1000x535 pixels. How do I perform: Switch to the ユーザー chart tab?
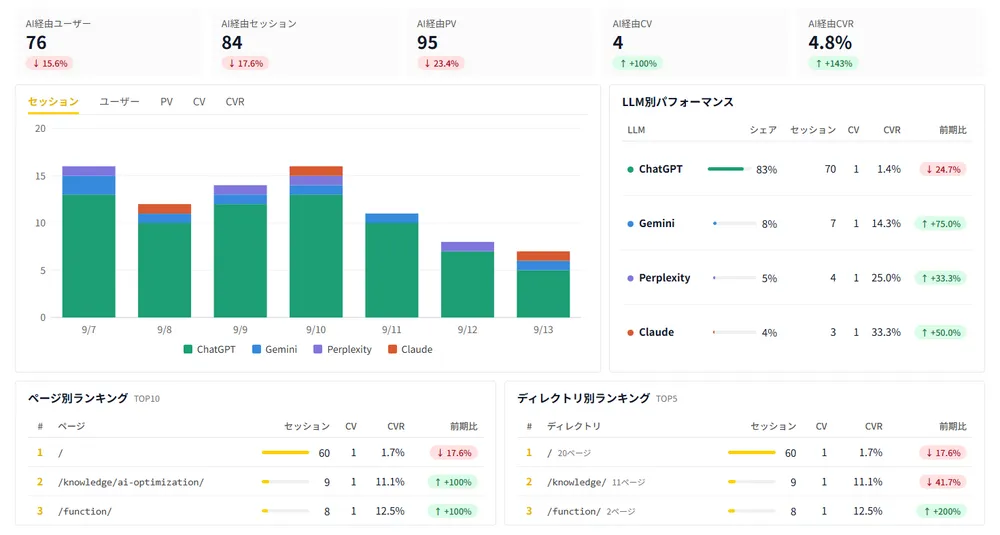pos(119,101)
